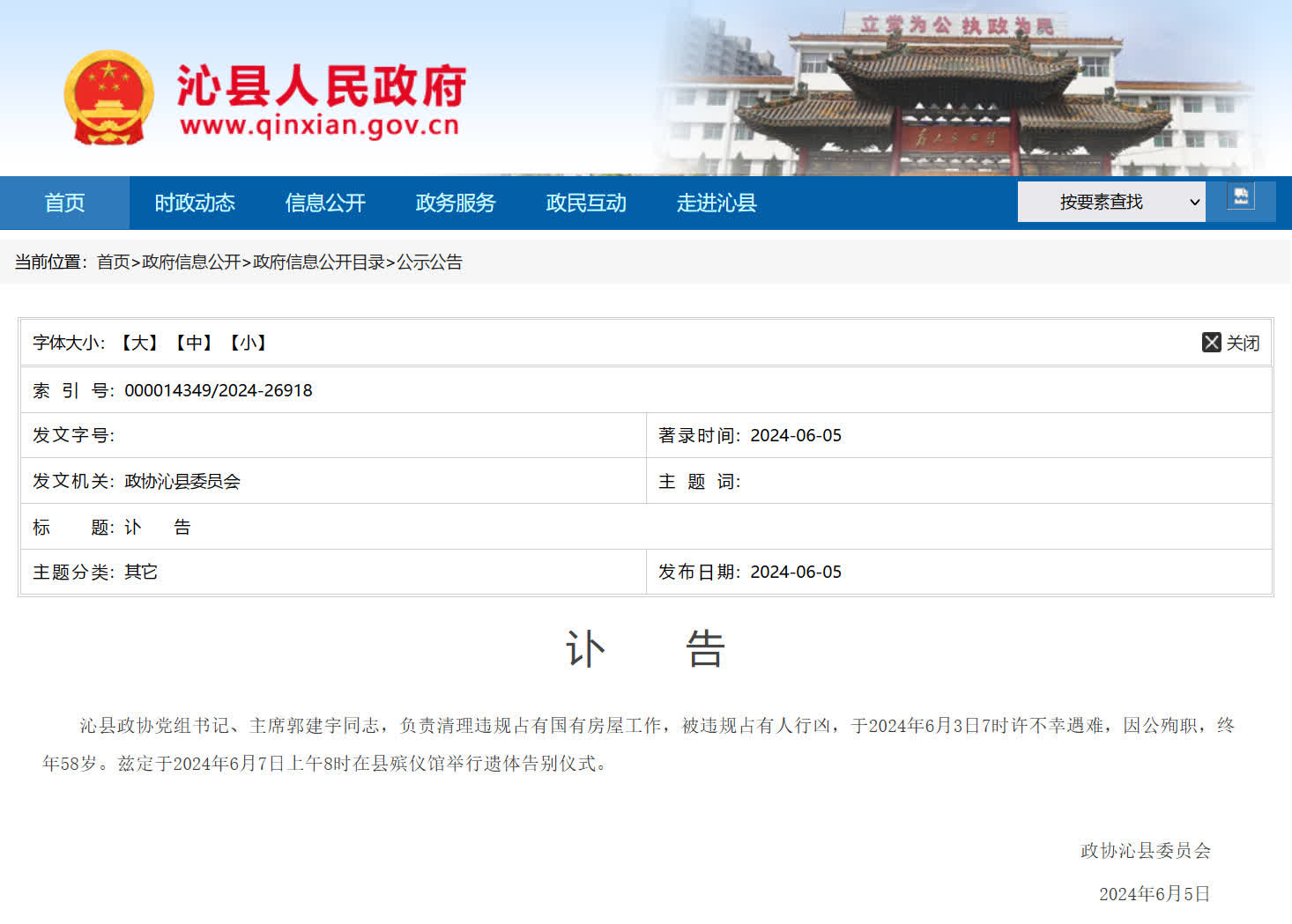Image resolution: width=1292 pixels, height=924 pixels.
Task: Click the 沁县人民政府 site title
Action: (x=321, y=86)
